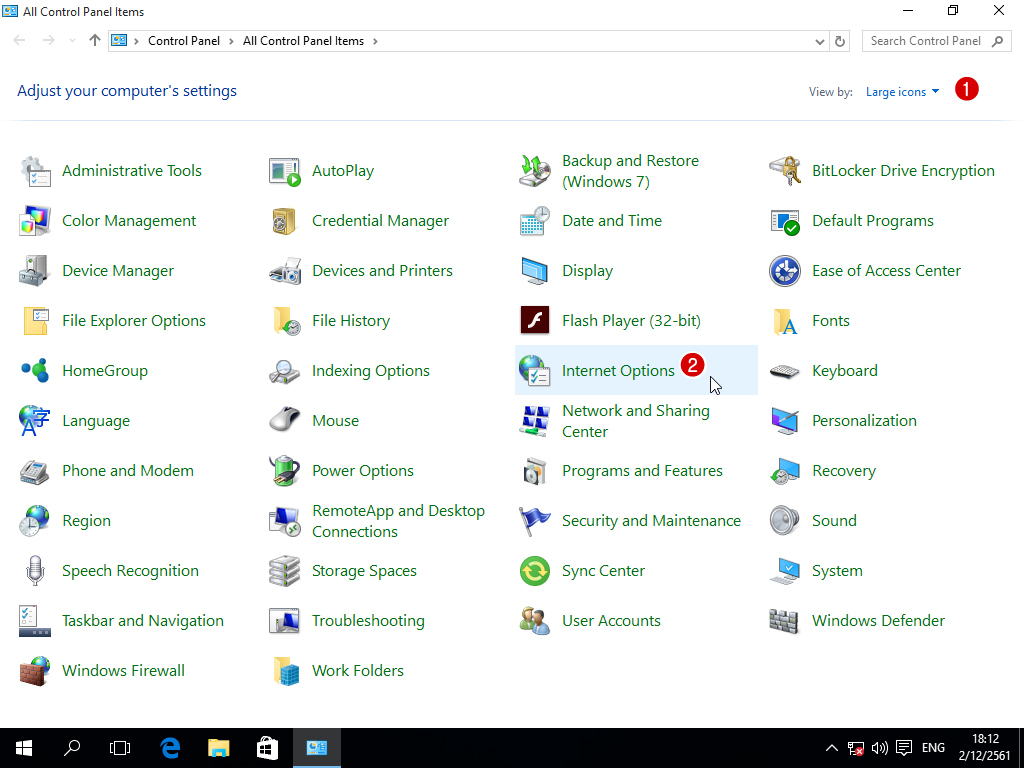The height and width of the screenshot is (768, 1024).
Task: Open the Internet Options globe icon
Action: tap(535, 371)
